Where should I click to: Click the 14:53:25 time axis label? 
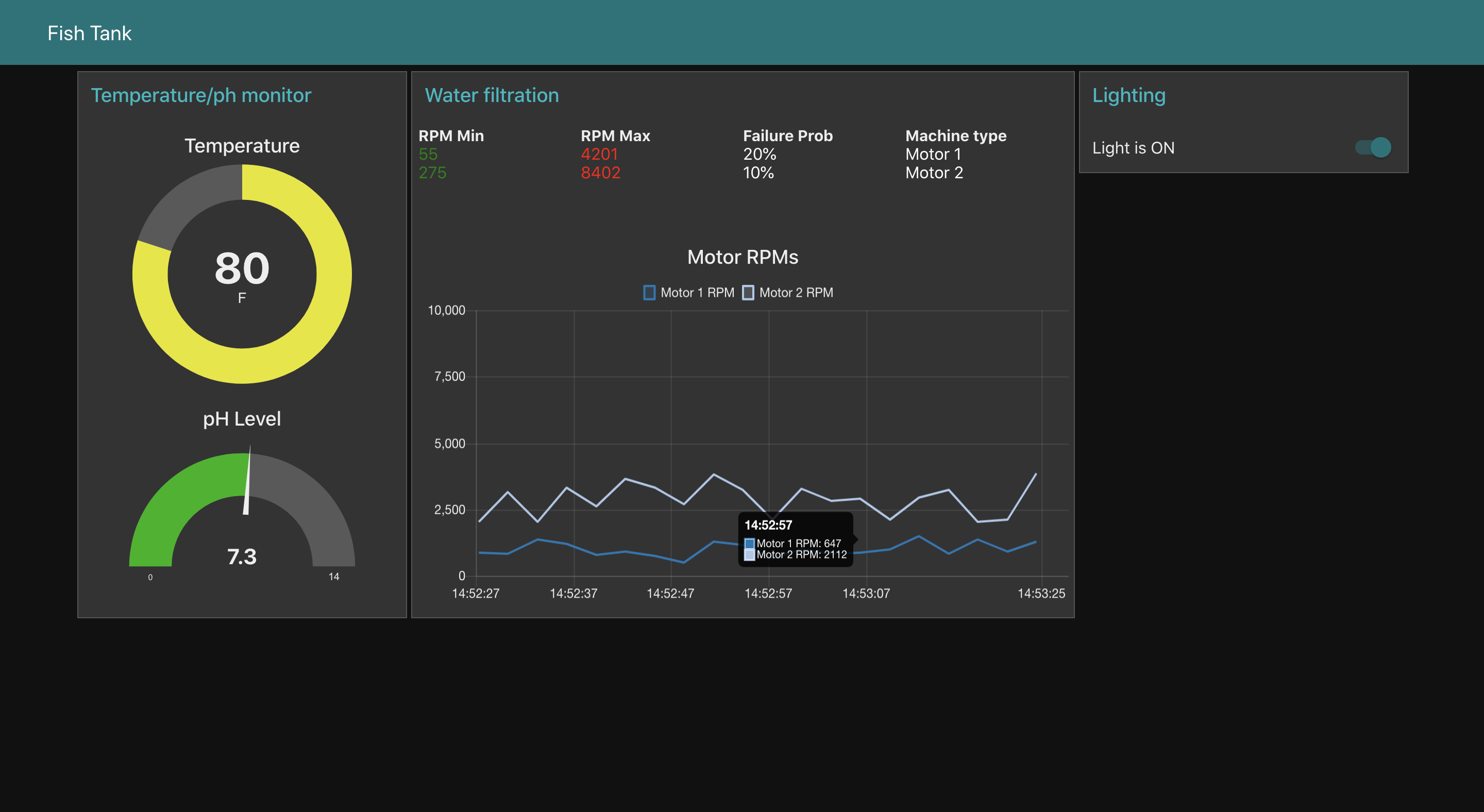(1041, 593)
